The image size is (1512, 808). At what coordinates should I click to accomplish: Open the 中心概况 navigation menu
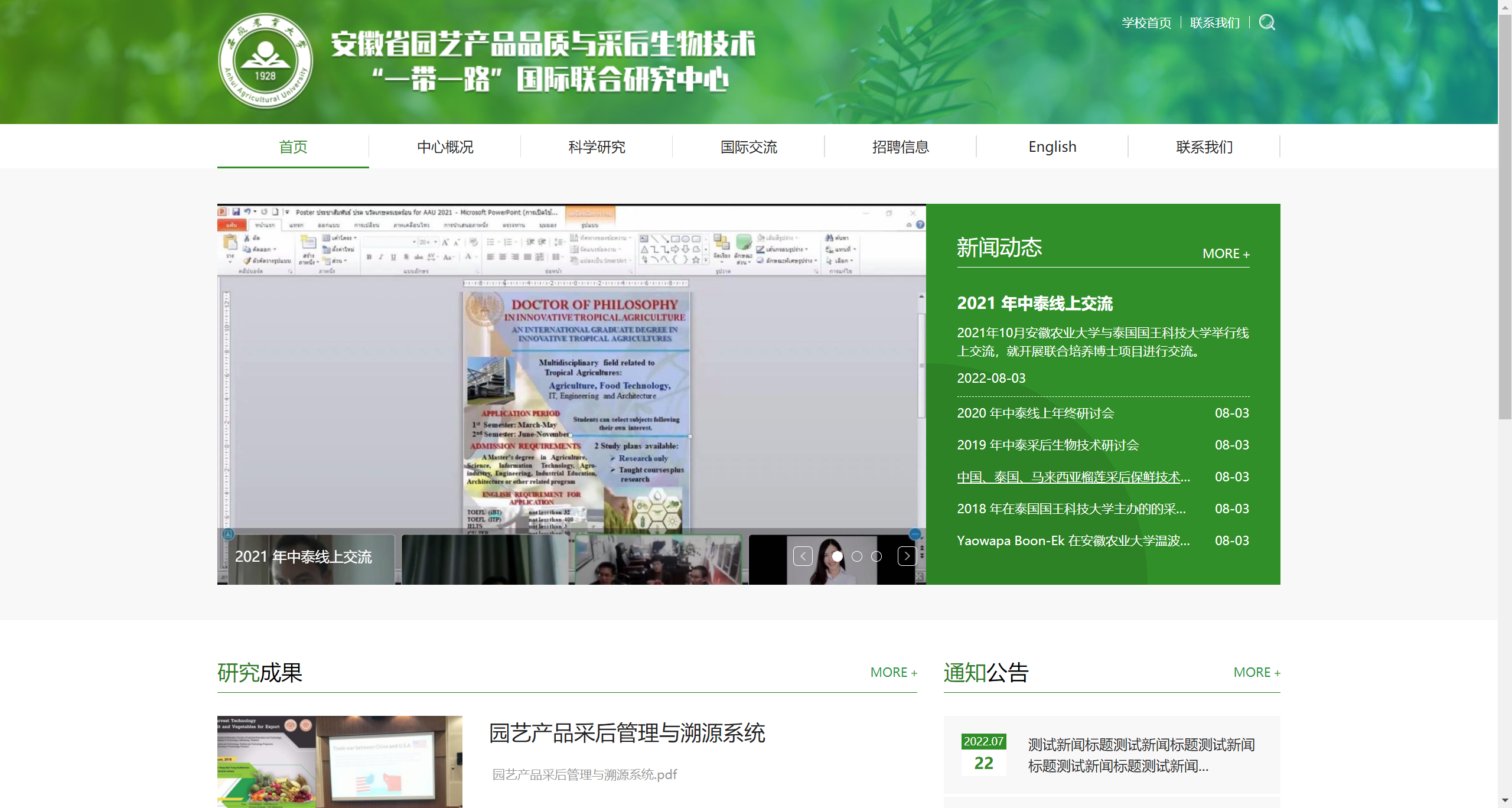(445, 146)
